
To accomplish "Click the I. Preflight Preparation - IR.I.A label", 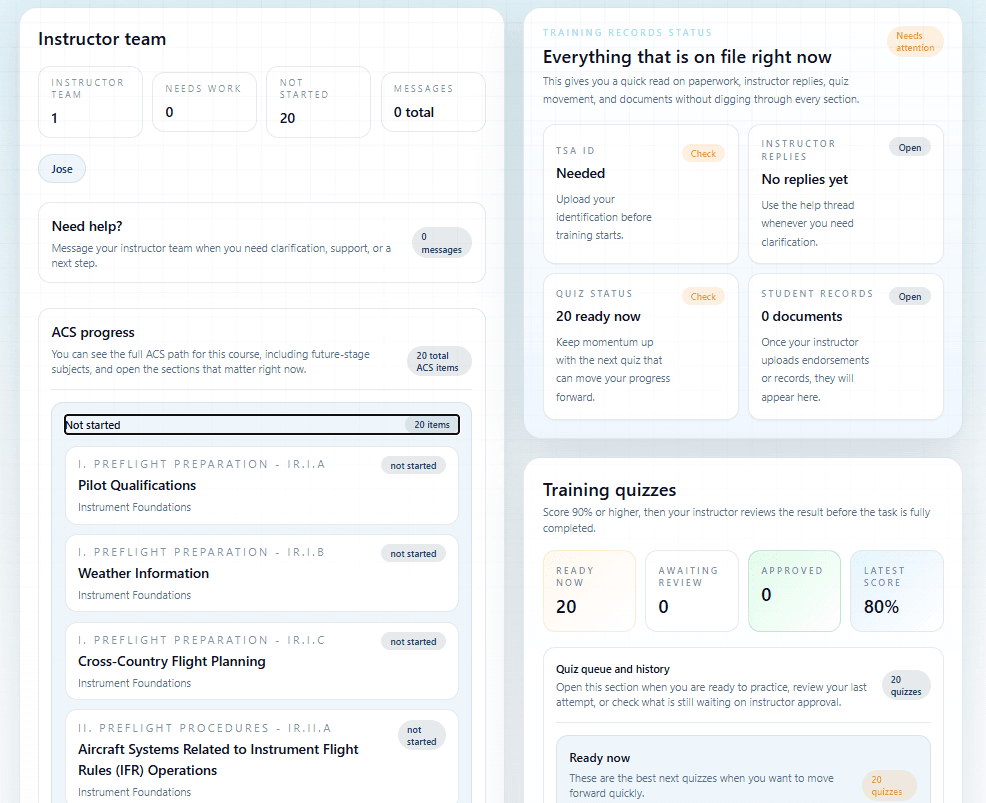I will (201, 464).
